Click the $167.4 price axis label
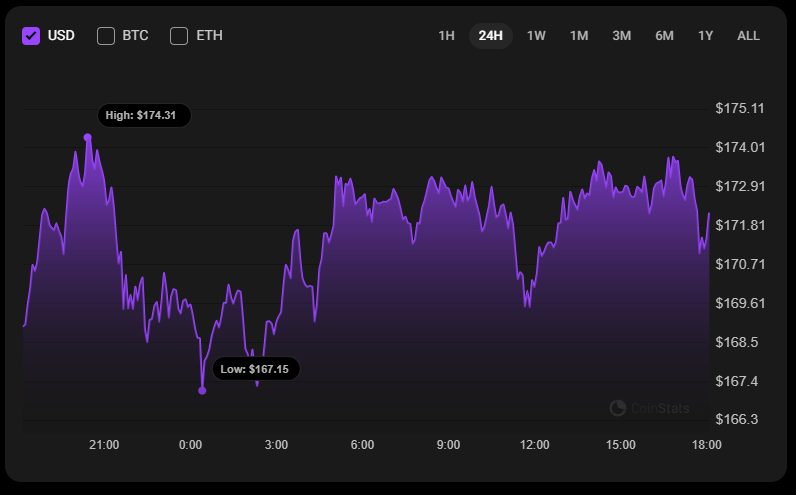 pyautogui.click(x=737, y=381)
